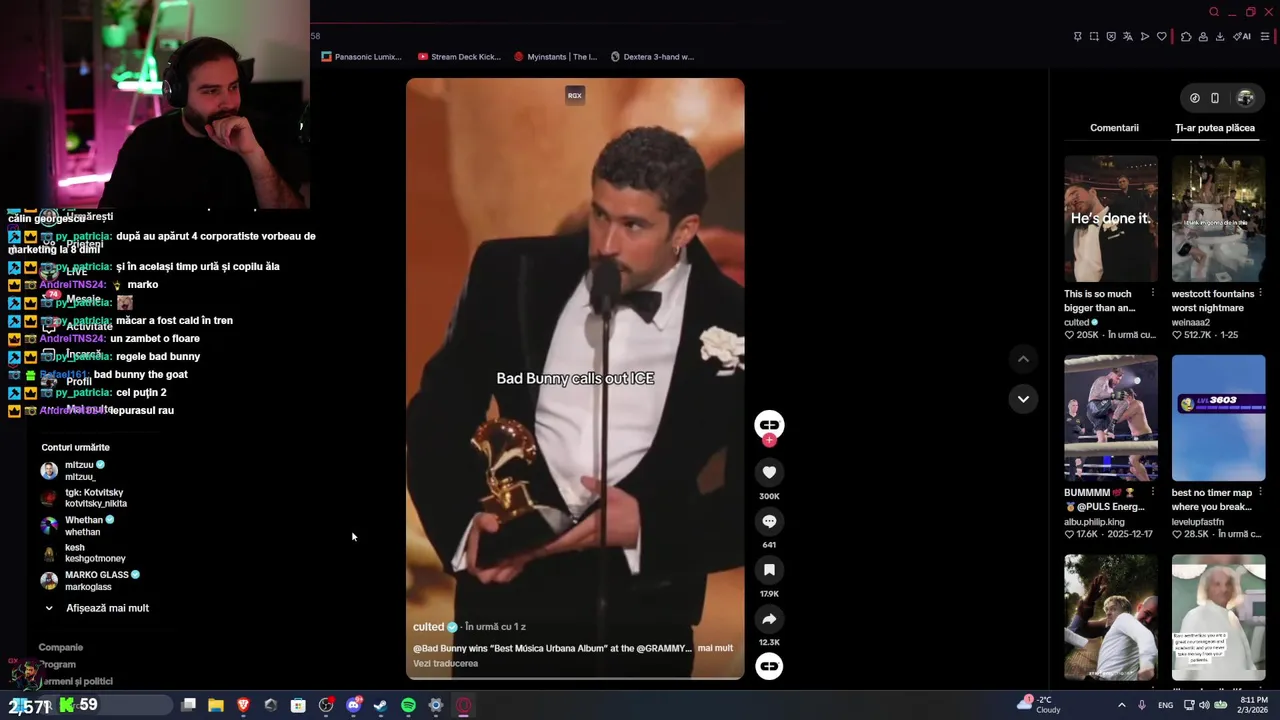1280x720 pixels.
Task: Open the AI assistant toolbar button
Action: [1242, 37]
